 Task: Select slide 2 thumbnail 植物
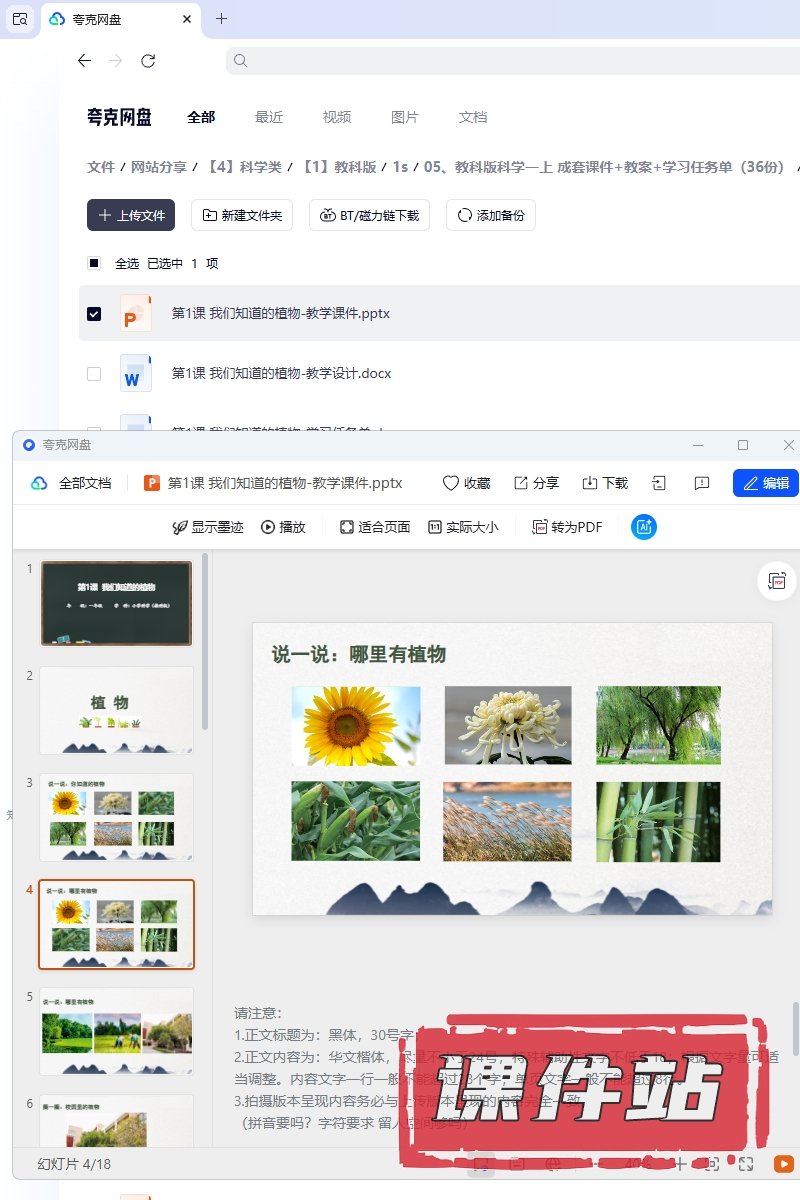tap(116, 710)
